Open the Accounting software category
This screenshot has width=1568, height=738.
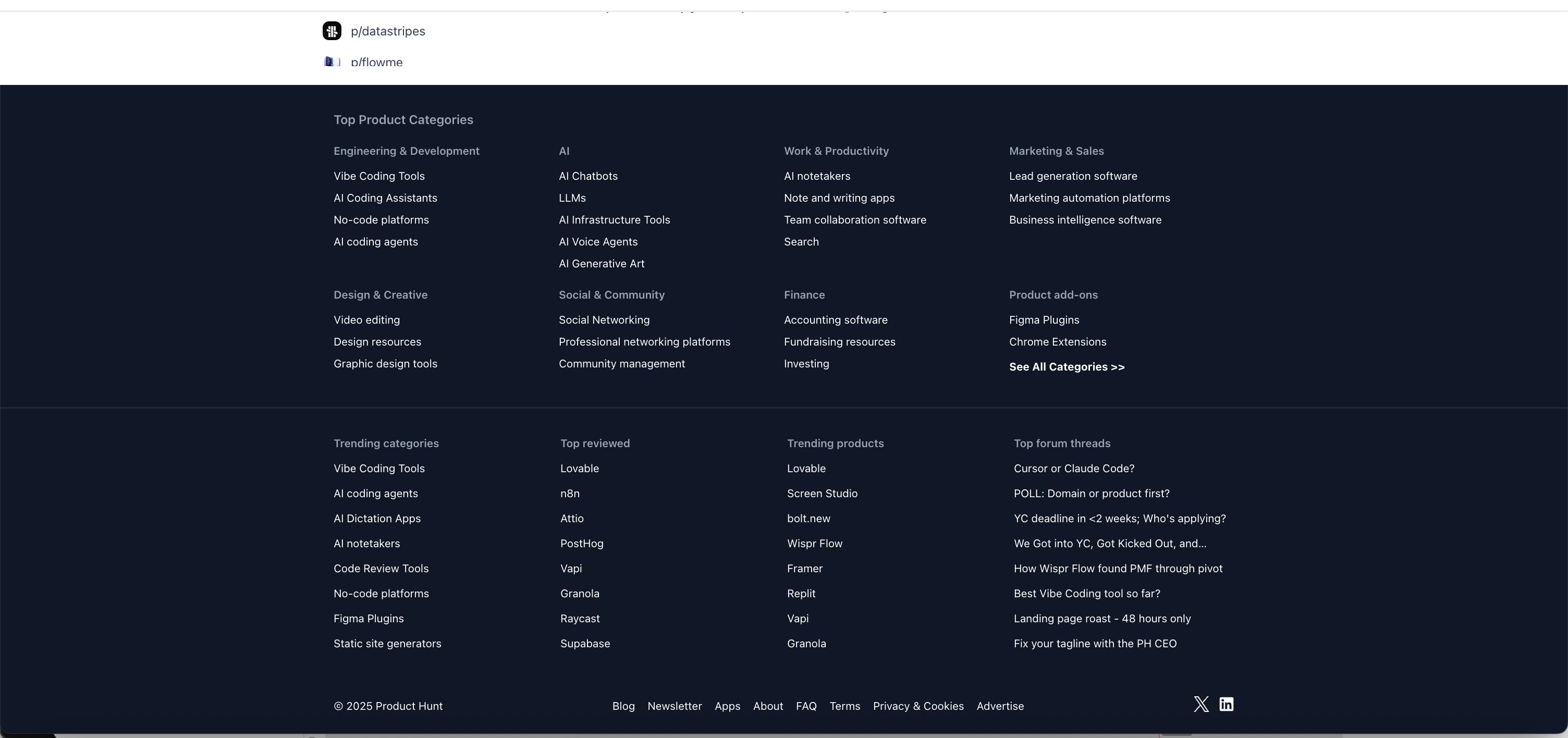[836, 319]
